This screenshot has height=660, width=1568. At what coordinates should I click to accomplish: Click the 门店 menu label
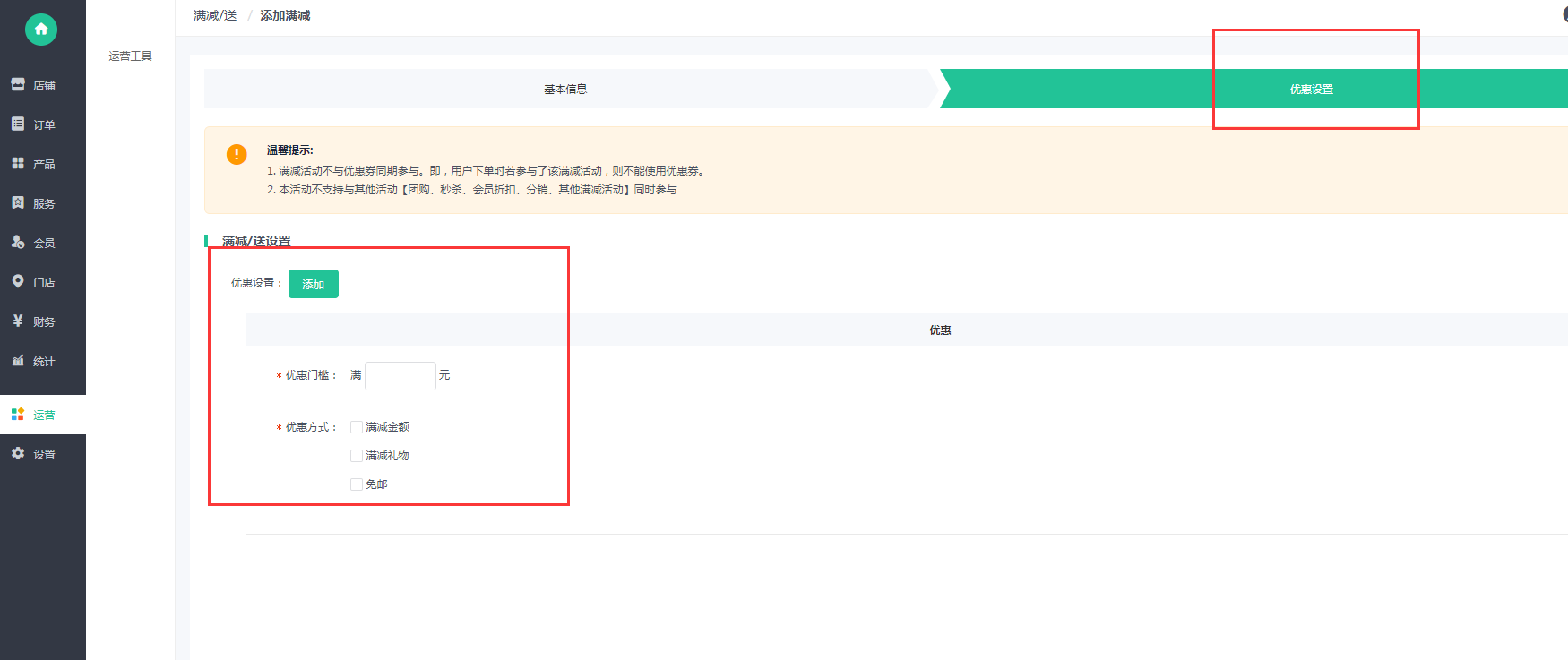pyautogui.click(x=44, y=282)
